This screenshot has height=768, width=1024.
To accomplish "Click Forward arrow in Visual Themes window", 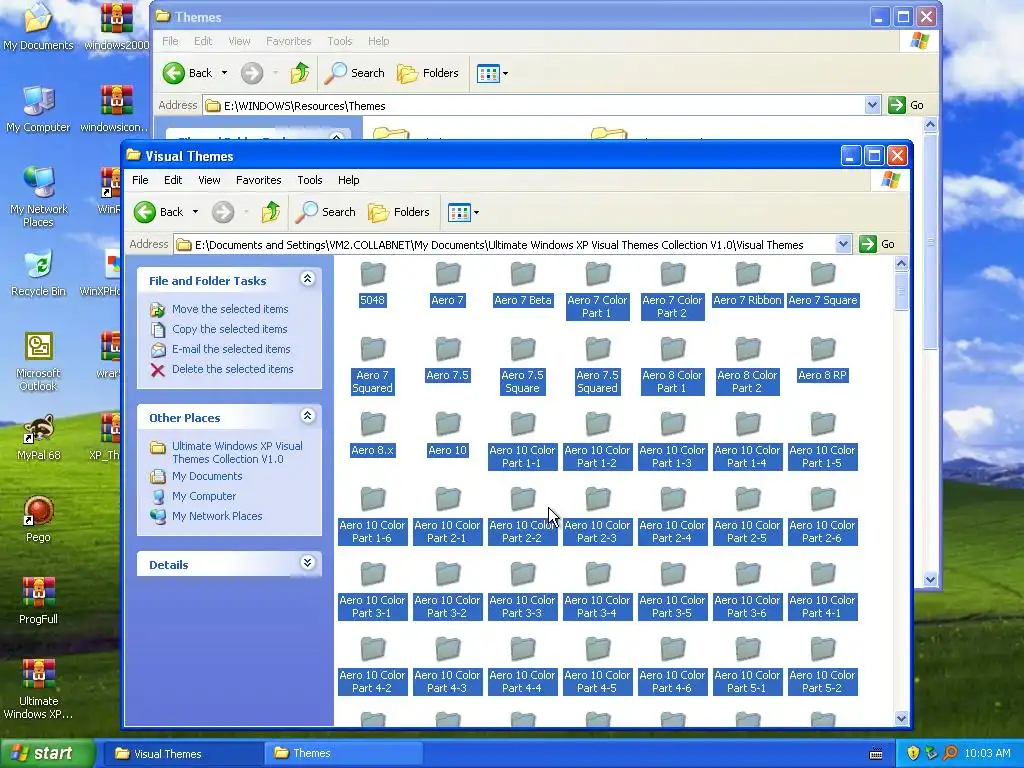I will 223,212.
